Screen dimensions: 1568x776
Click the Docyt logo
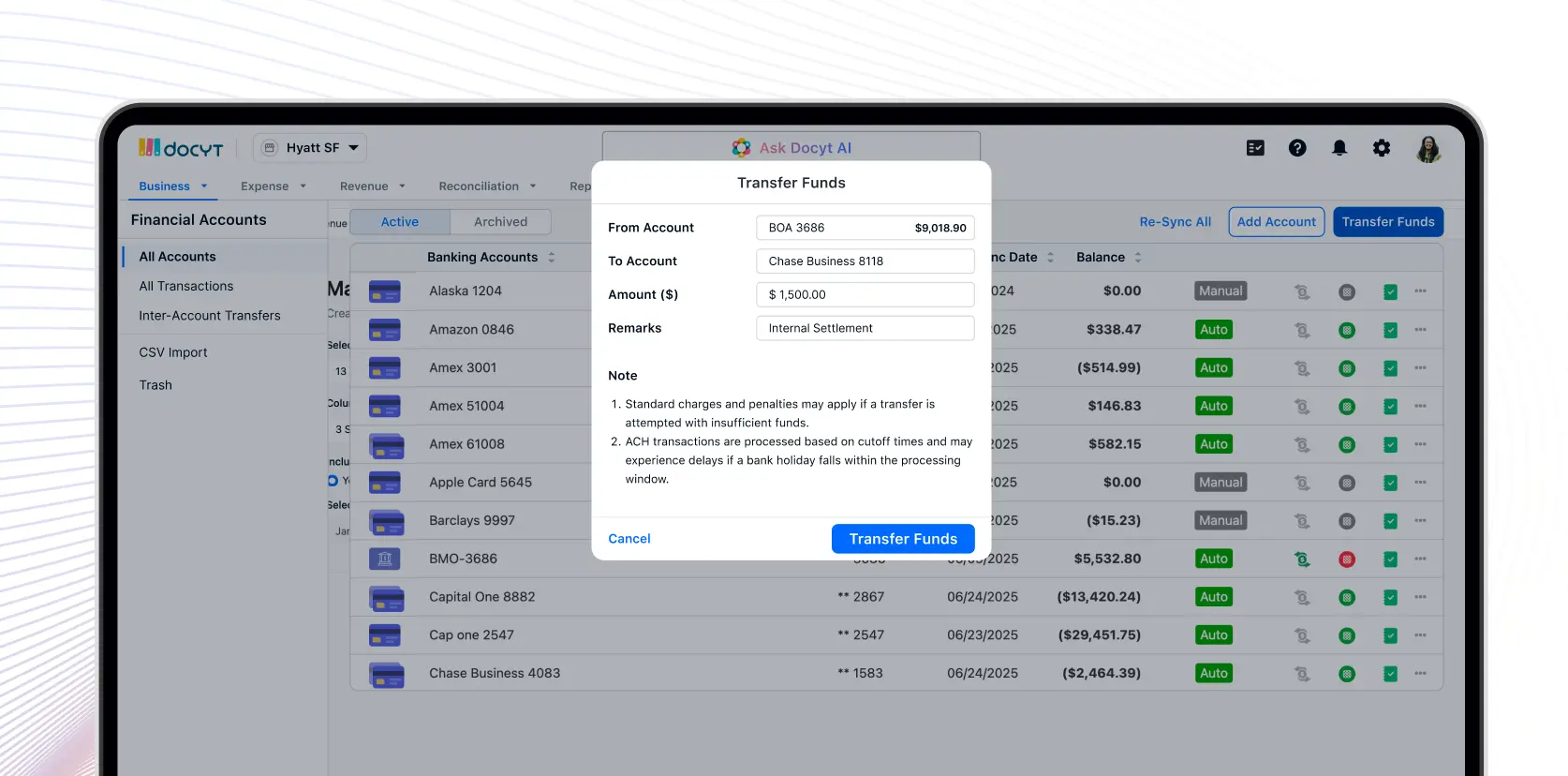[181, 148]
